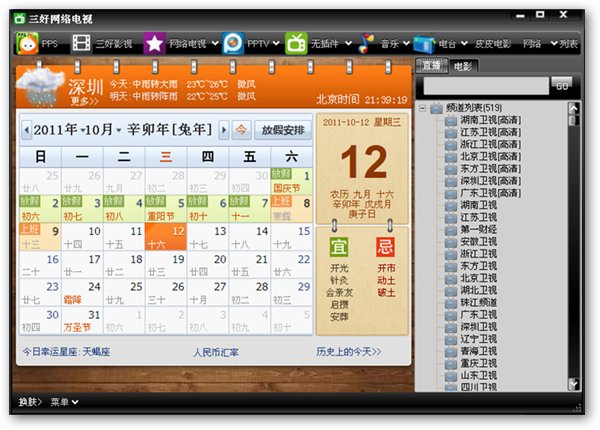Select the 辽宁卫视 channel

(x=478, y=339)
